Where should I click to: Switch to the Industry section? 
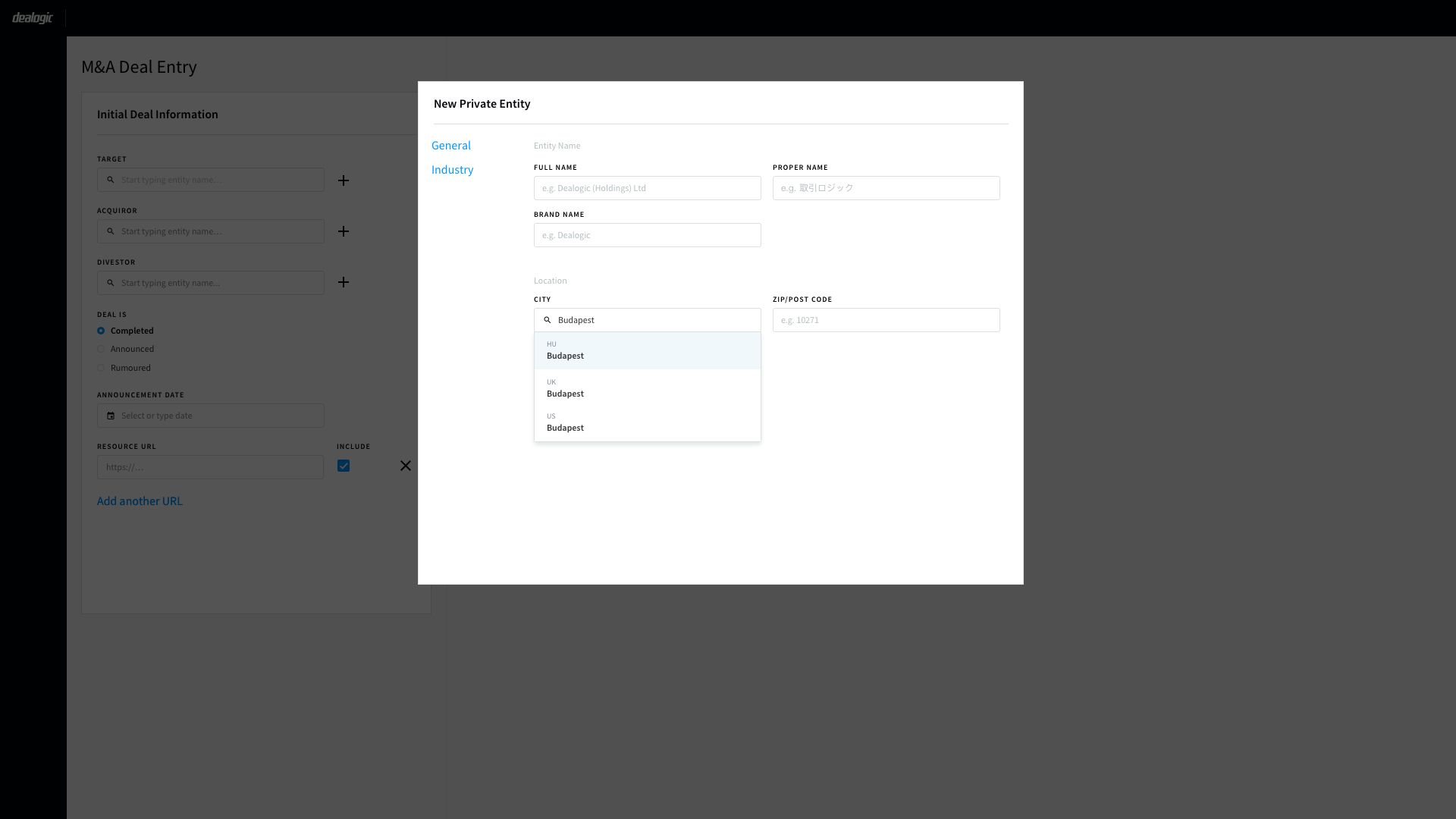coord(452,170)
